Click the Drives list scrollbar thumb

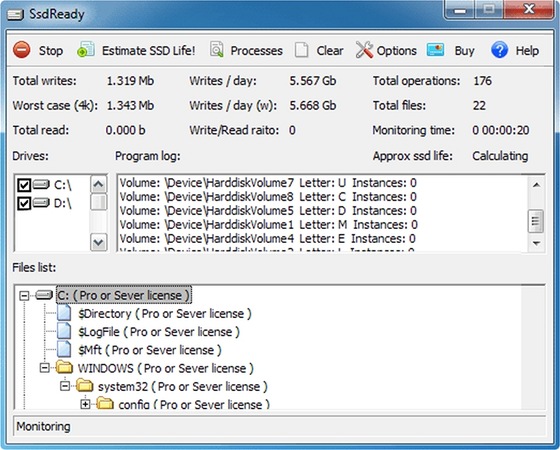[99, 202]
